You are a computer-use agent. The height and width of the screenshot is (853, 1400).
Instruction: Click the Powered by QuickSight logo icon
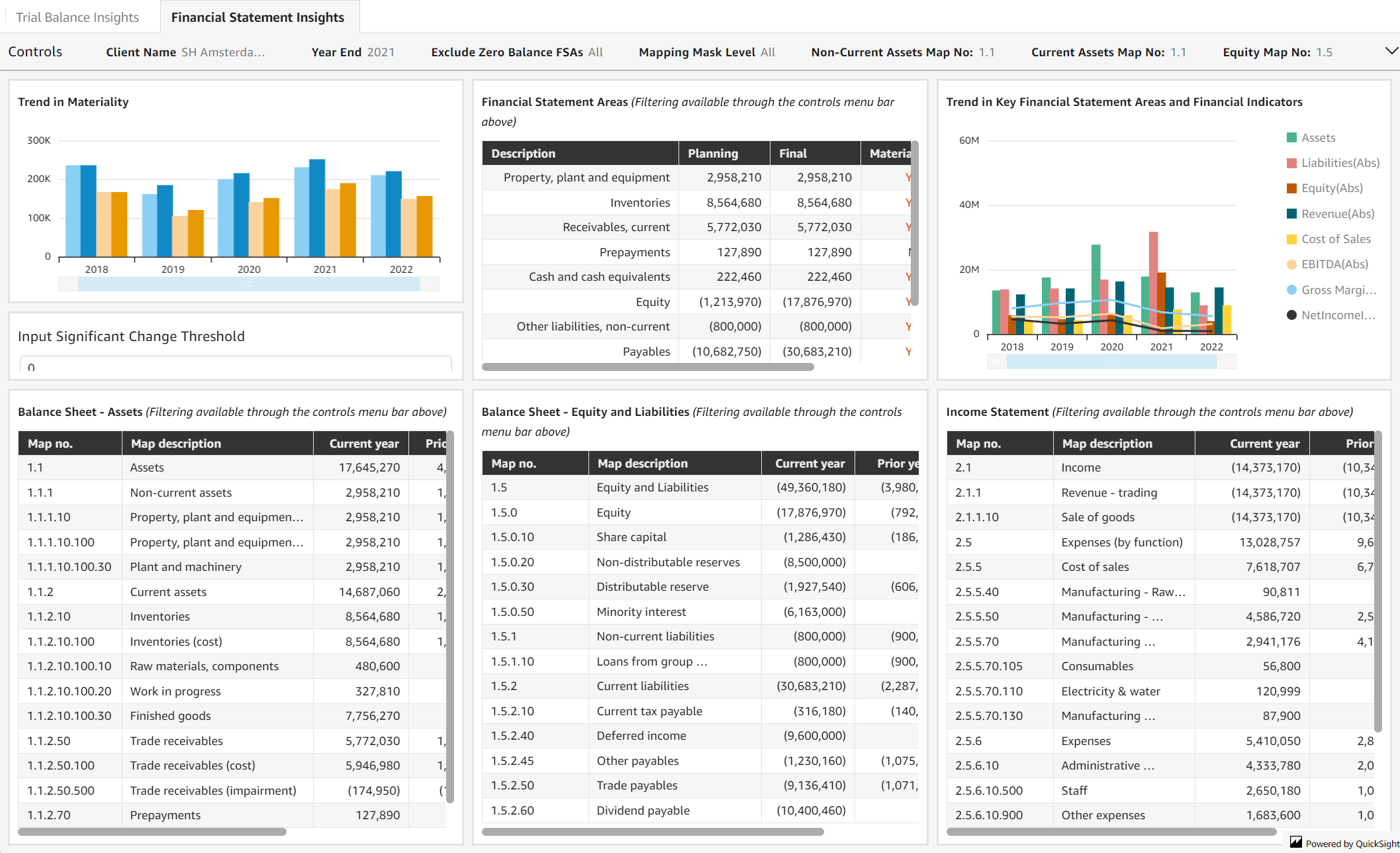click(x=1295, y=843)
